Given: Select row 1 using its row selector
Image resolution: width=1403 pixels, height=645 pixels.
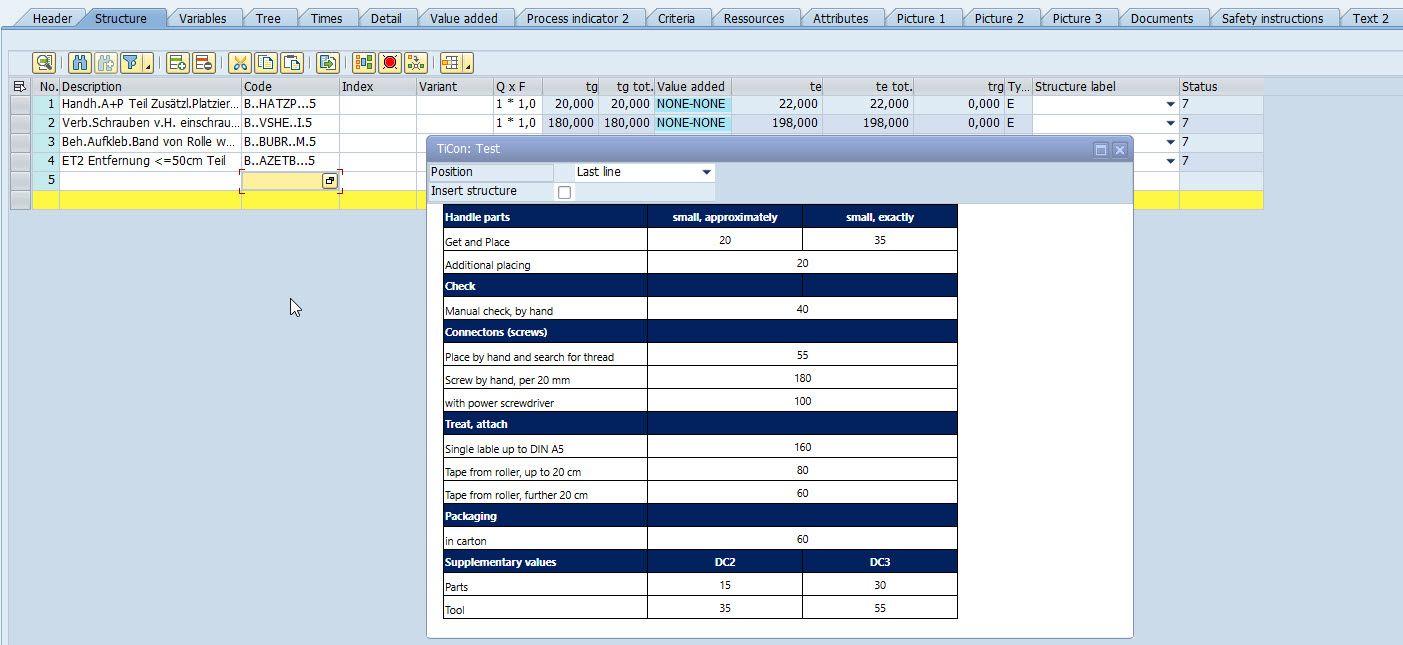Looking at the screenshot, I should click(x=20, y=104).
